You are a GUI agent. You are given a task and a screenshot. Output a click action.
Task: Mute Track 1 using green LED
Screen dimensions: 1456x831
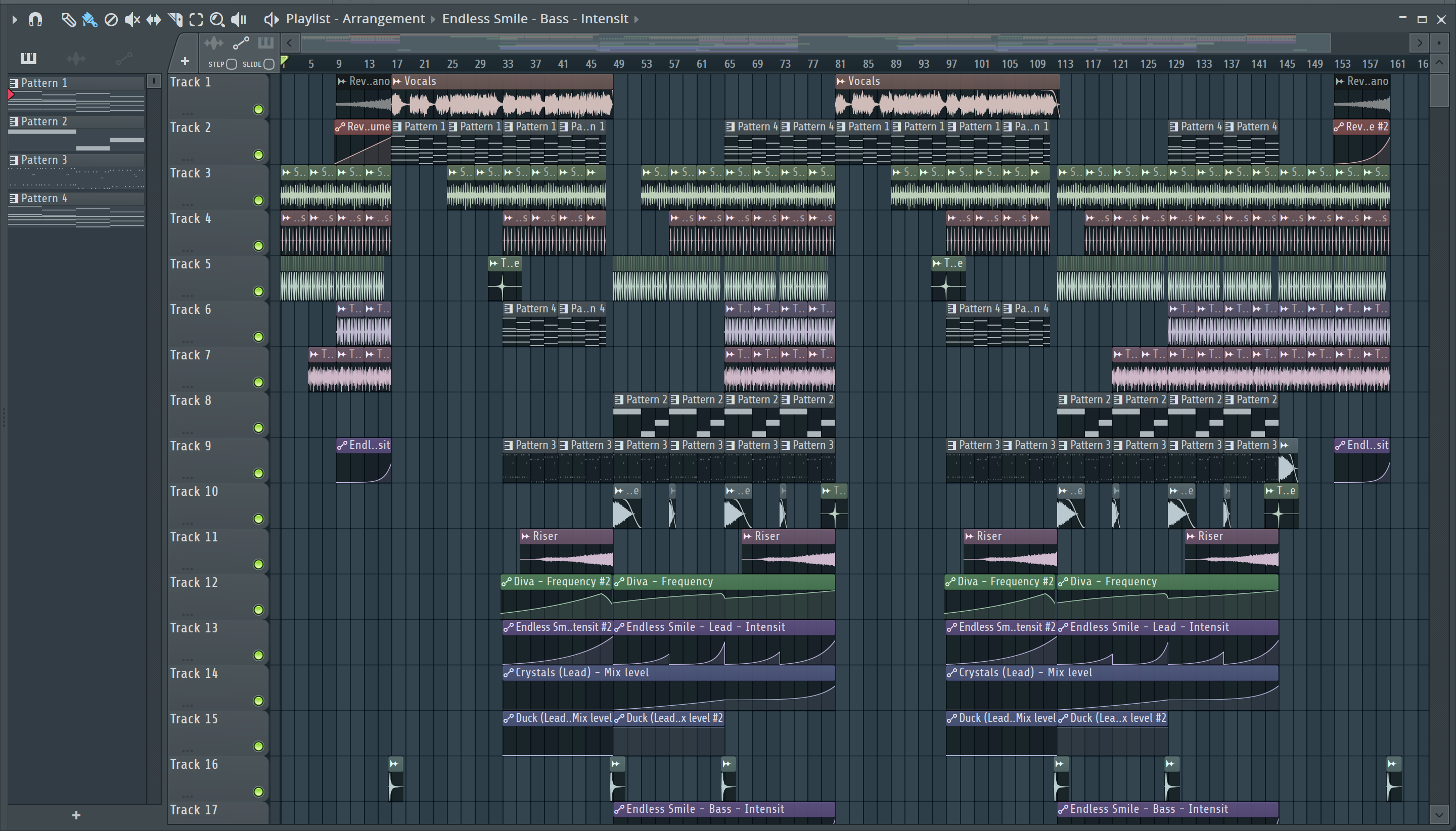coord(258,110)
